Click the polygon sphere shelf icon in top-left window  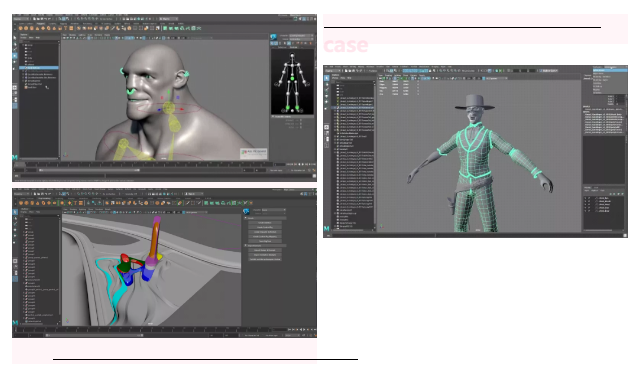tap(21, 28)
